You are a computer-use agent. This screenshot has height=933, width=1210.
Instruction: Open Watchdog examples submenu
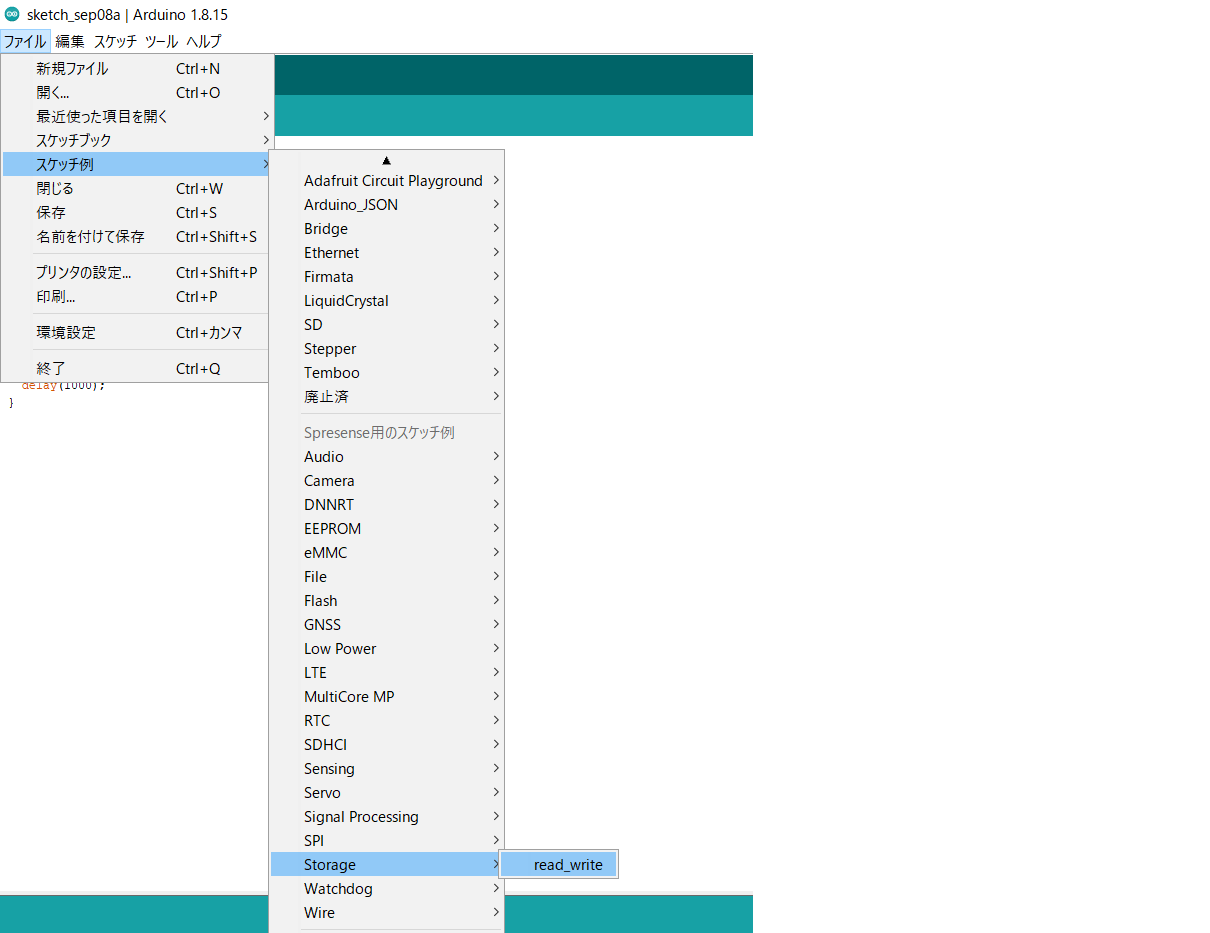click(x=386, y=889)
